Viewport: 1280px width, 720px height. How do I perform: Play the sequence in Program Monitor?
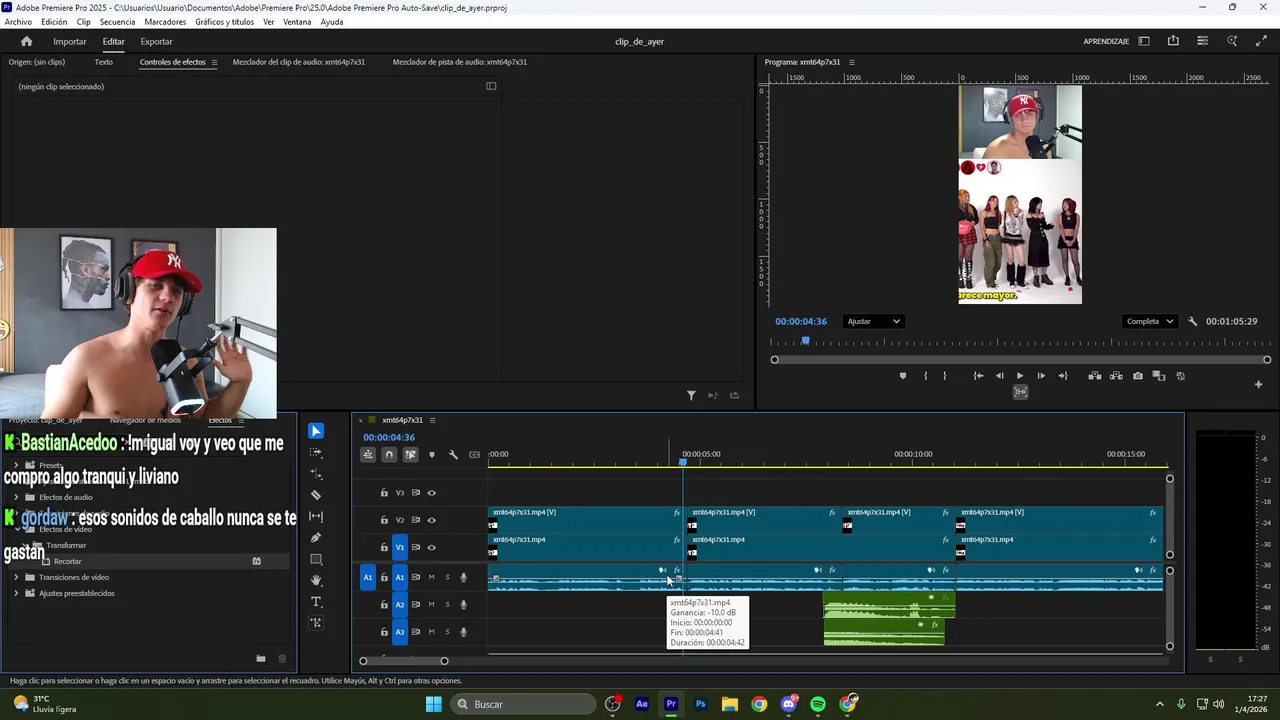[x=1019, y=376]
